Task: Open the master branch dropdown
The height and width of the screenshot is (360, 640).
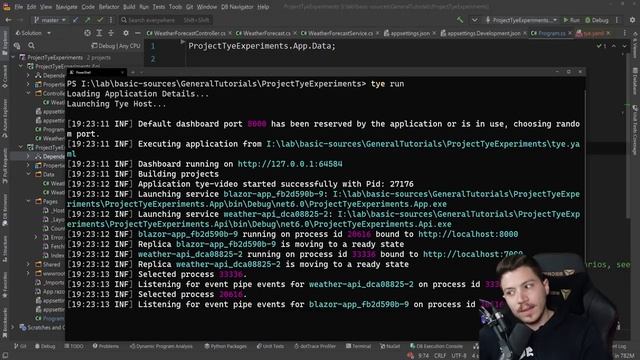Action: coord(49,20)
